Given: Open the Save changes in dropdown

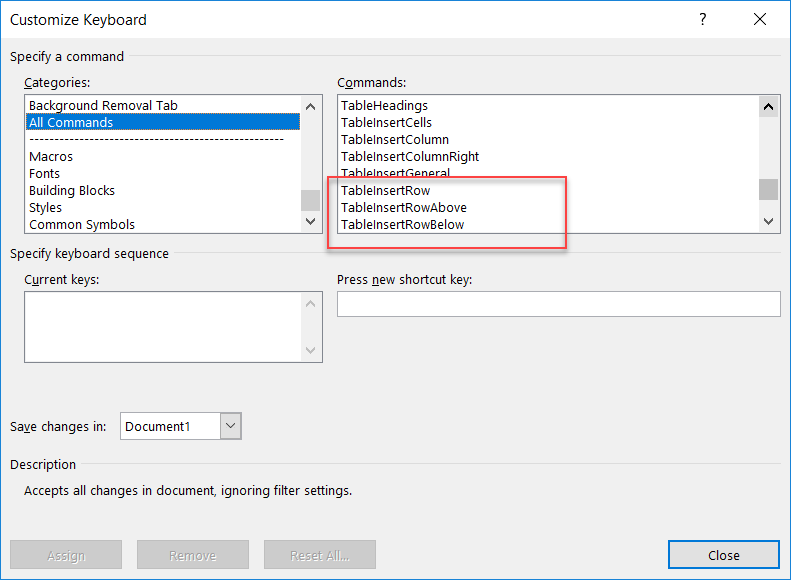Looking at the screenshot, I should point(231,426).
